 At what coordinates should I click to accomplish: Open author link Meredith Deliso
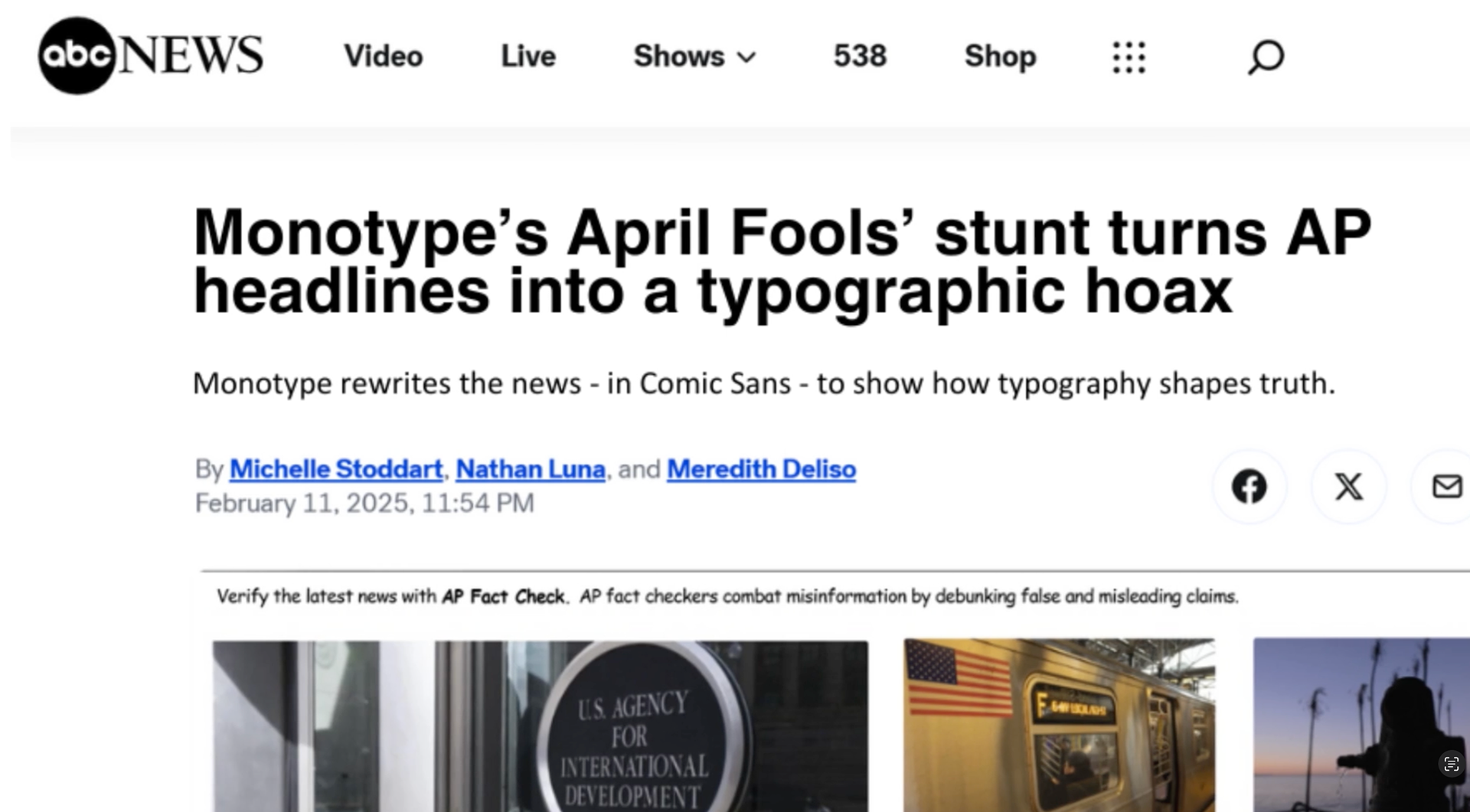point(761,469)
